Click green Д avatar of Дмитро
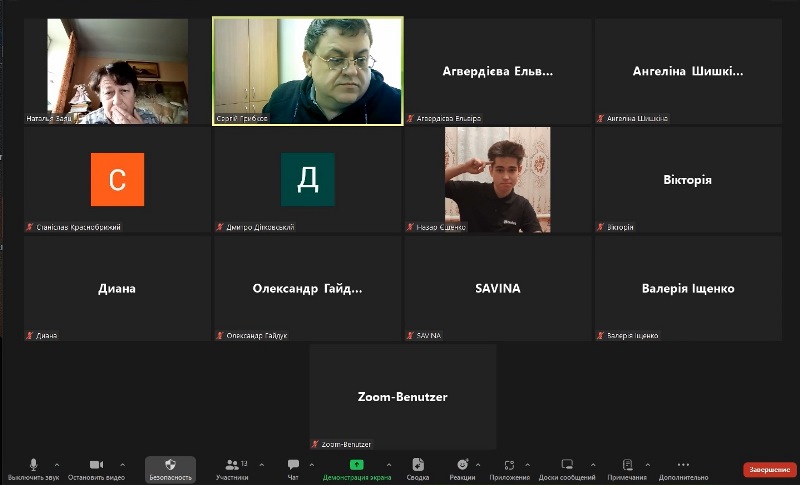 tap(308, 180)
